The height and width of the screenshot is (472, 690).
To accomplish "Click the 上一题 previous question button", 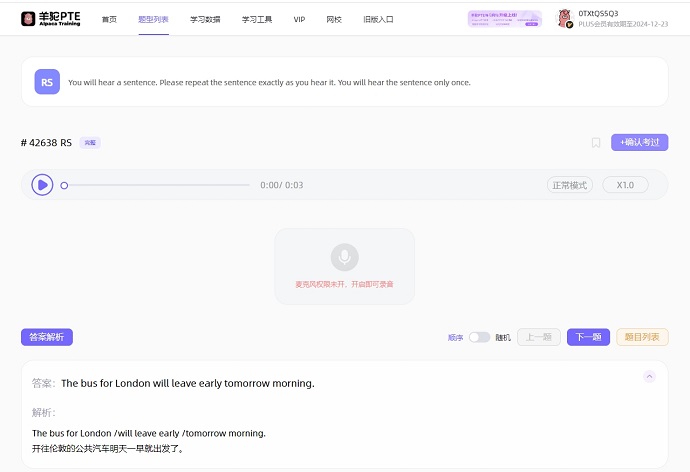I will (x=539, y=337).
